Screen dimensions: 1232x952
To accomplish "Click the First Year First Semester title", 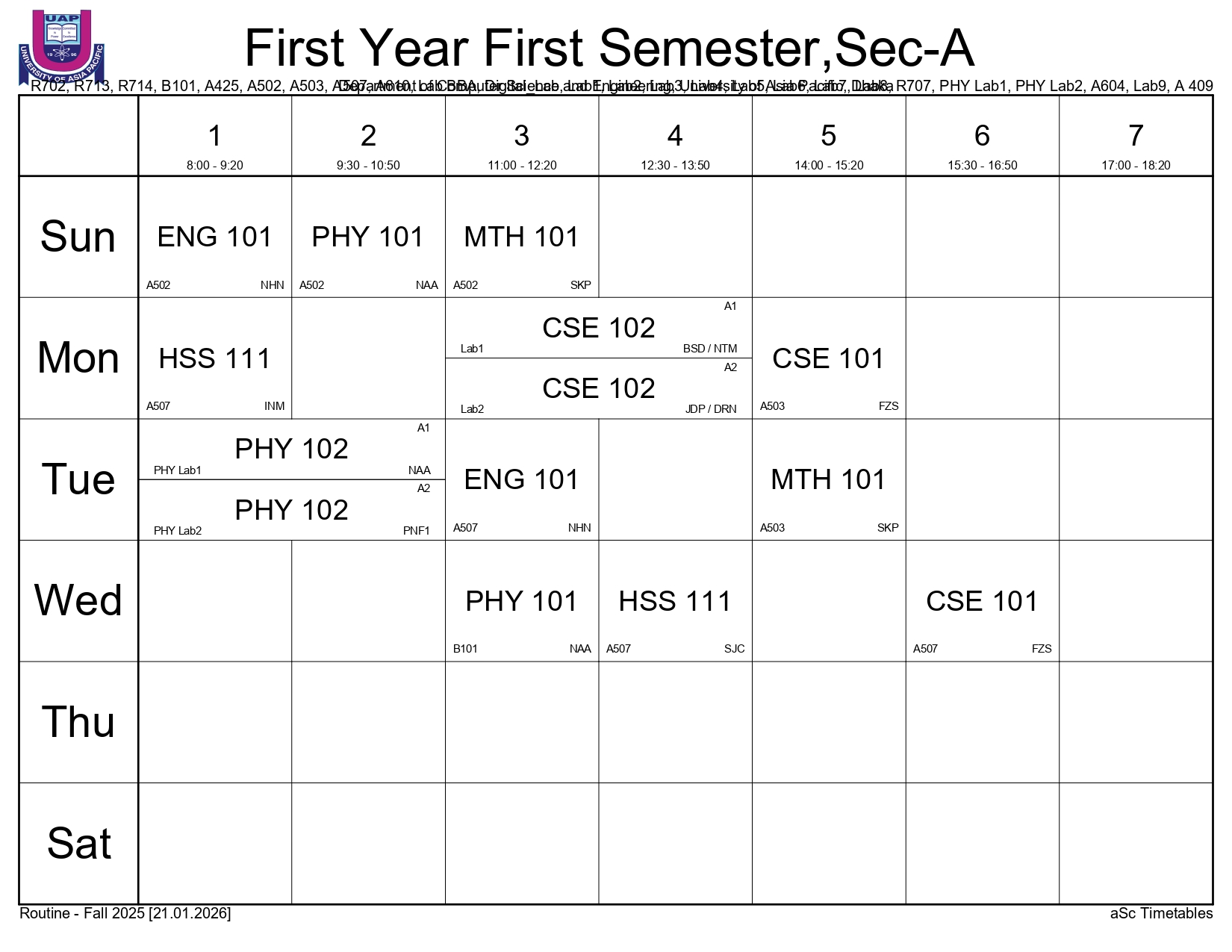I will click(x=609, y=48).
